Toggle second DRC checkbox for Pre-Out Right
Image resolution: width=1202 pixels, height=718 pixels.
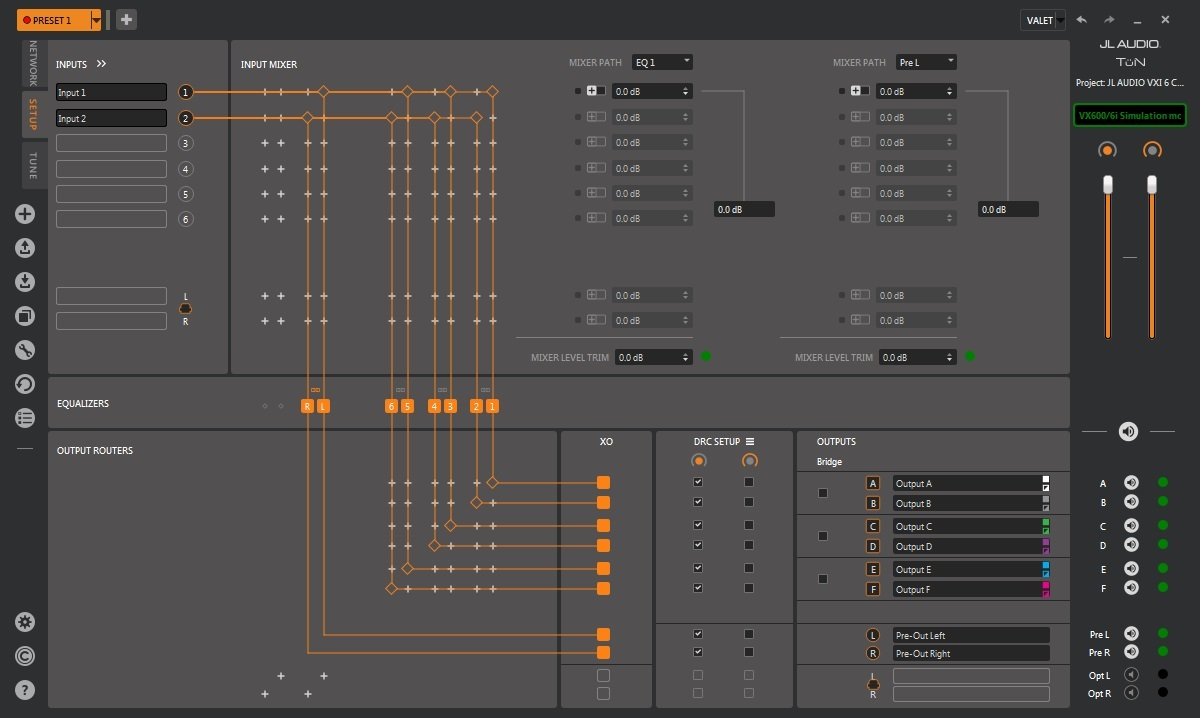[749, 652]
